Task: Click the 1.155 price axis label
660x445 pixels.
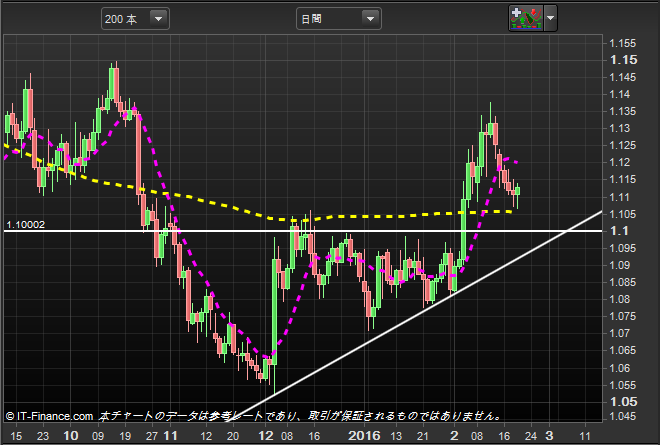Action: [x=623, y=43]
